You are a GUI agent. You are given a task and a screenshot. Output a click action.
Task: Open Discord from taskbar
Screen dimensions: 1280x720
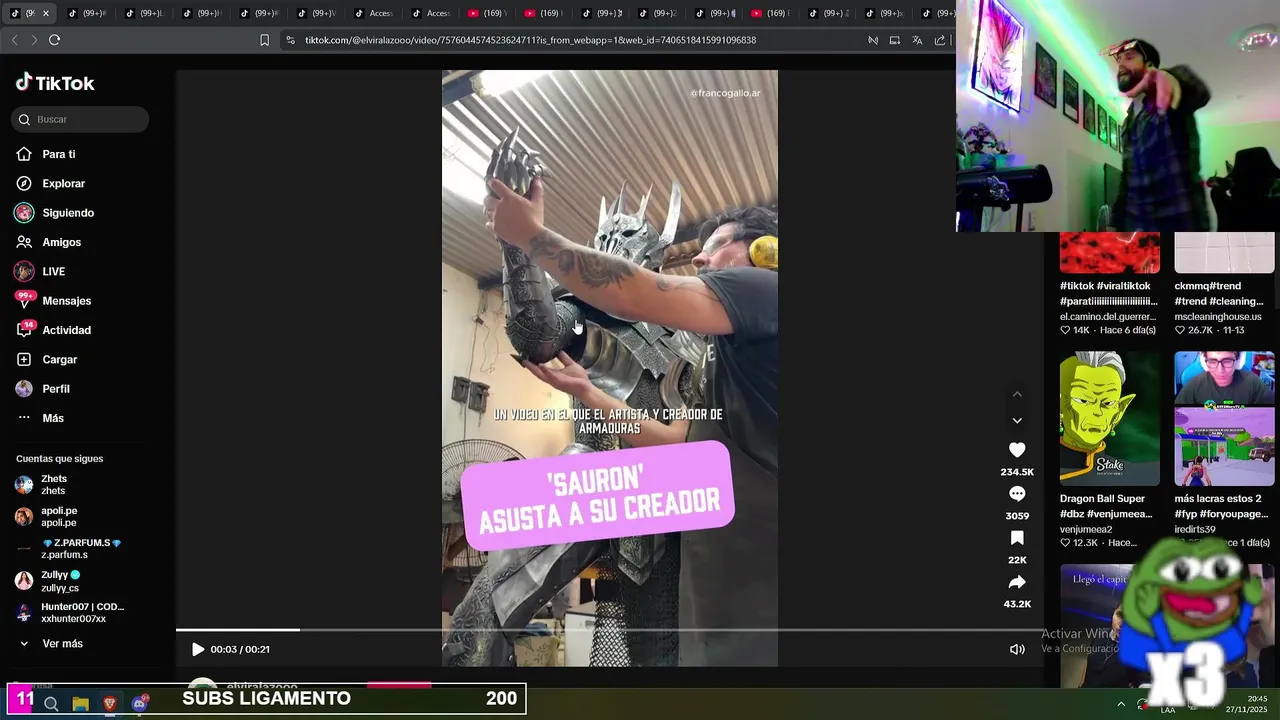(x=140, y=704)
